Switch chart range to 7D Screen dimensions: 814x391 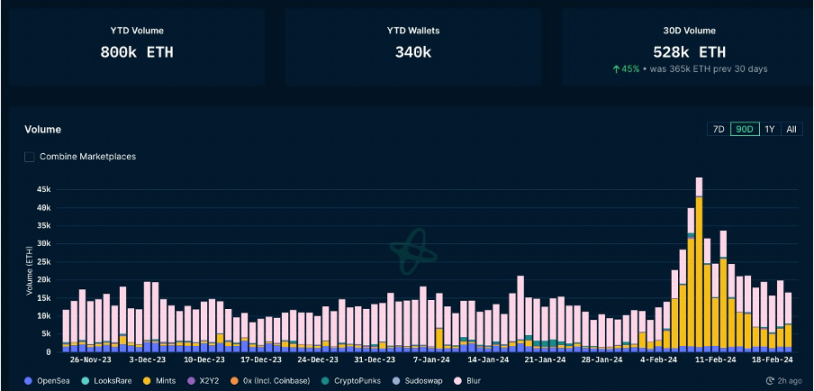(x=718, y=129)
